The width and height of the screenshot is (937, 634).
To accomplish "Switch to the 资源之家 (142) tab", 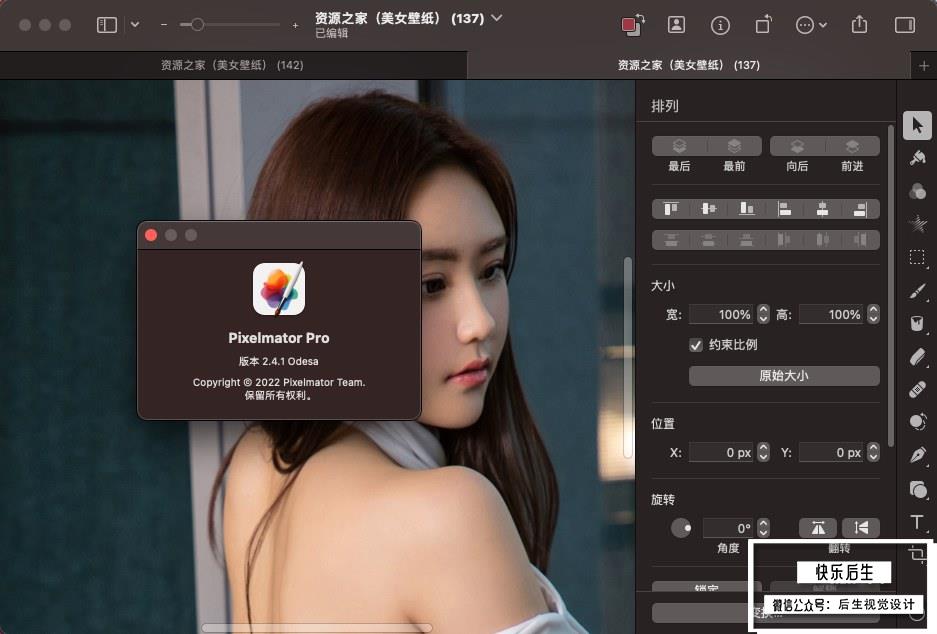I will click(x=232, y=65).
